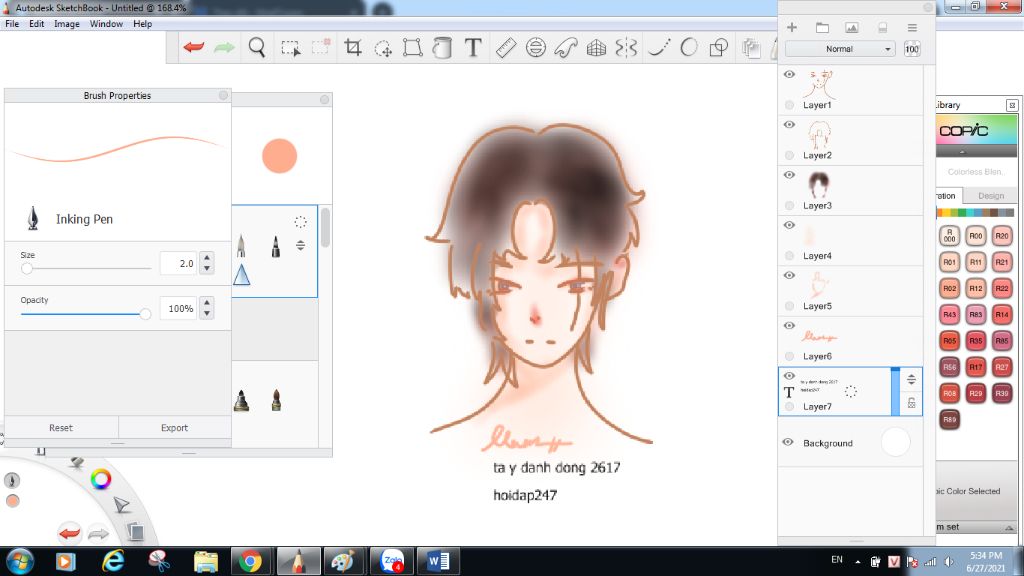Open Google Chrome from the taskbar

pos(249,561)
